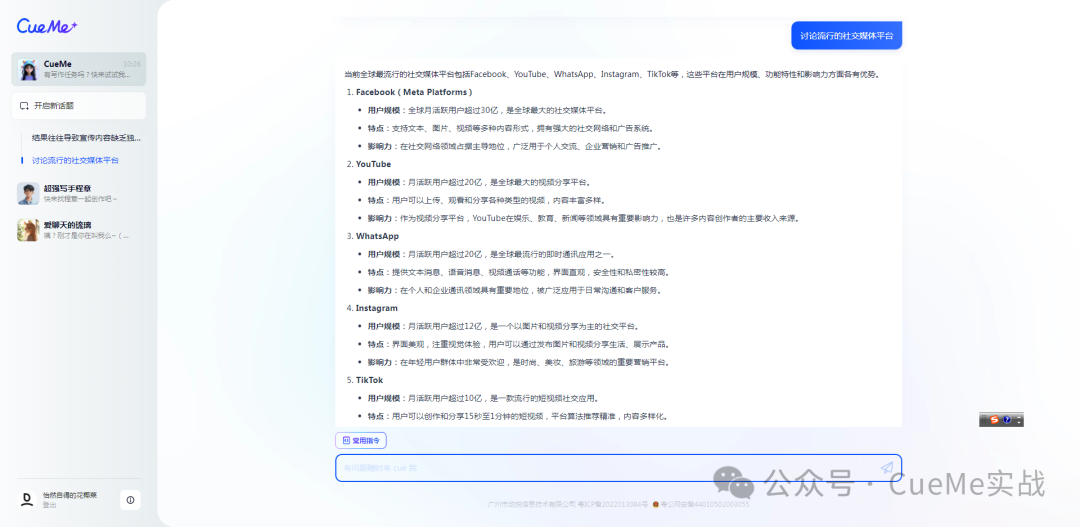Click the CueMe logo
Image resolution: width=1080 pixels, height=527 pixels.
click(x=47, y=26)
